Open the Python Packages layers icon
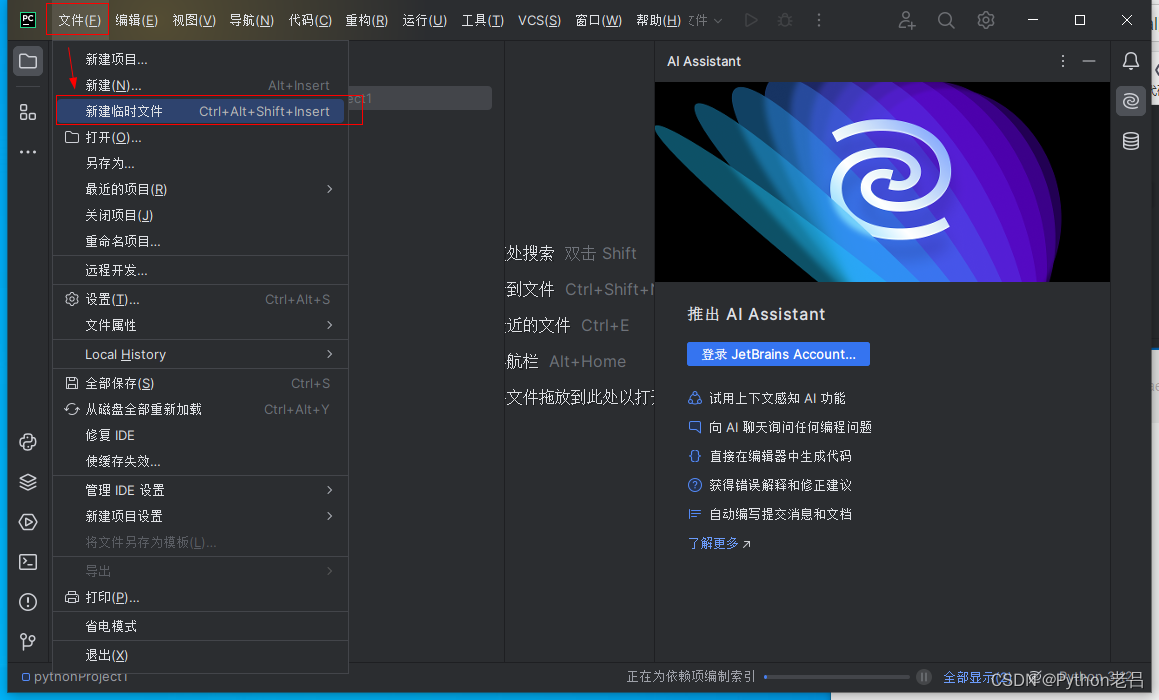Screen dimensions: 1159x700 coord(28,482)
